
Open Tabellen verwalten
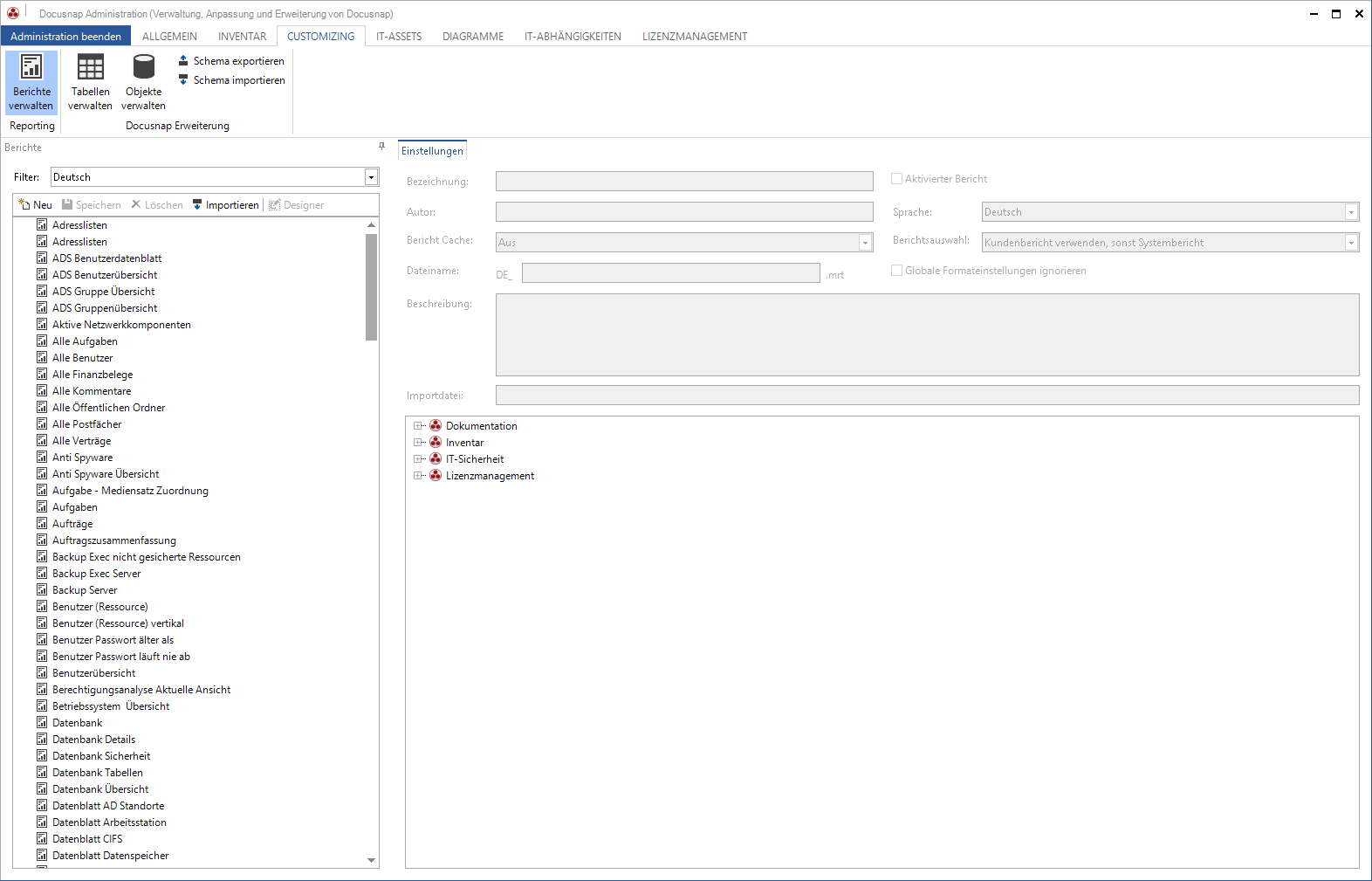pos(90,82)
